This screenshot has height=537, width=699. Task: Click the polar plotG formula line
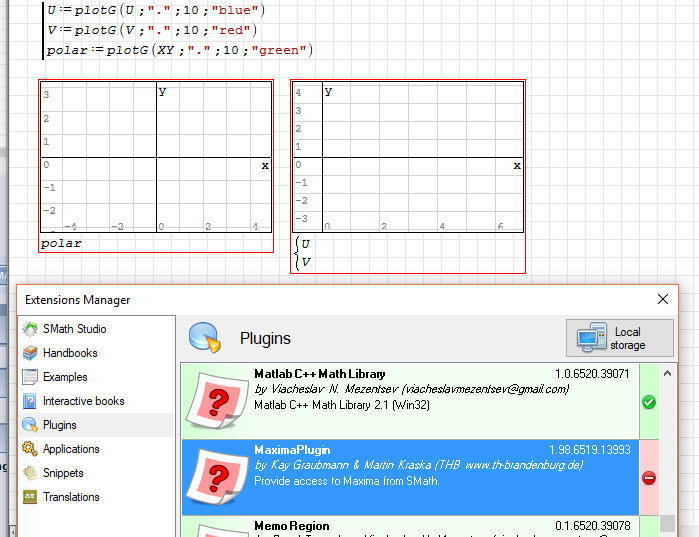coord(180,50)
